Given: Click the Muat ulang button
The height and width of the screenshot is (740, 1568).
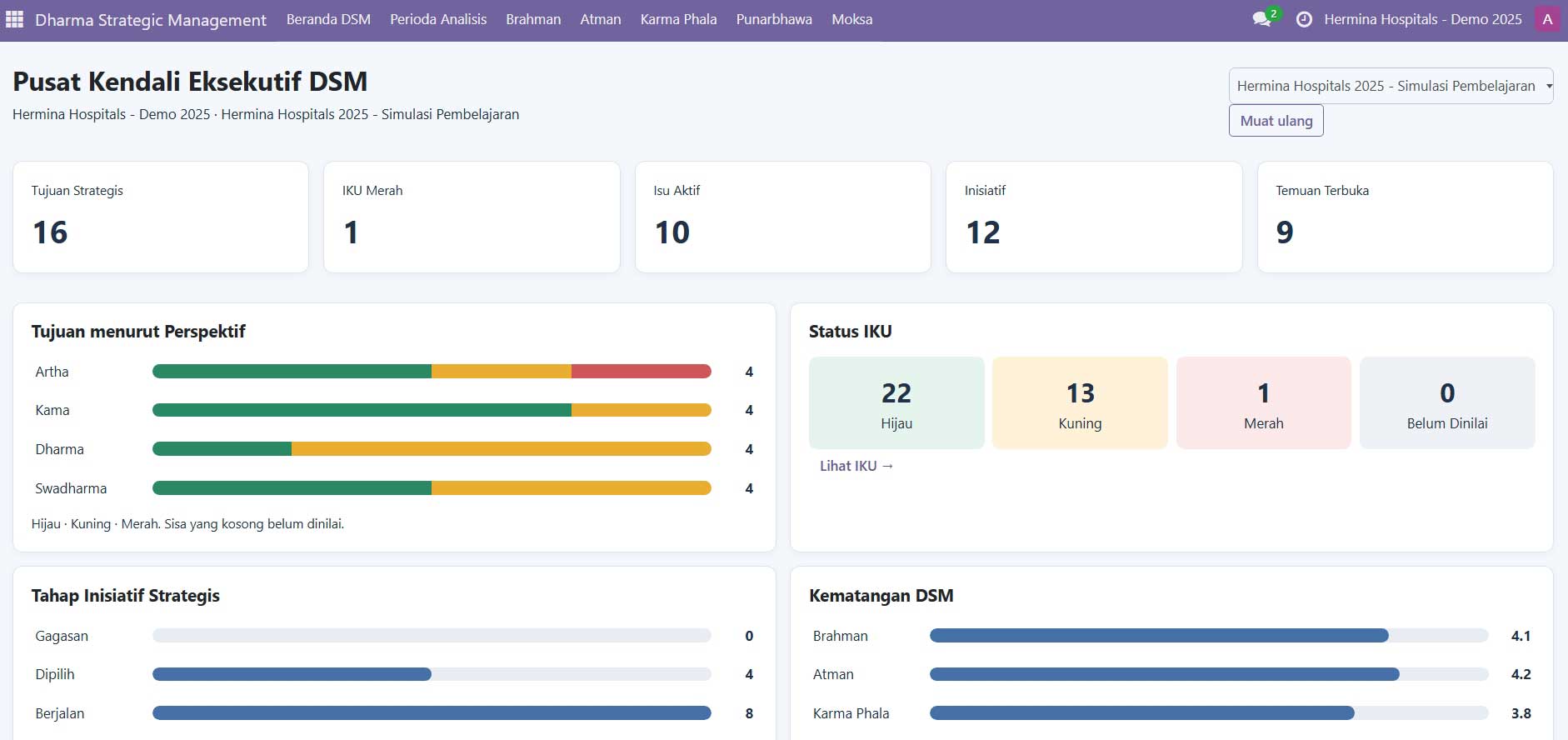Looking at the screenshot, I should [x=1276, y=121].
